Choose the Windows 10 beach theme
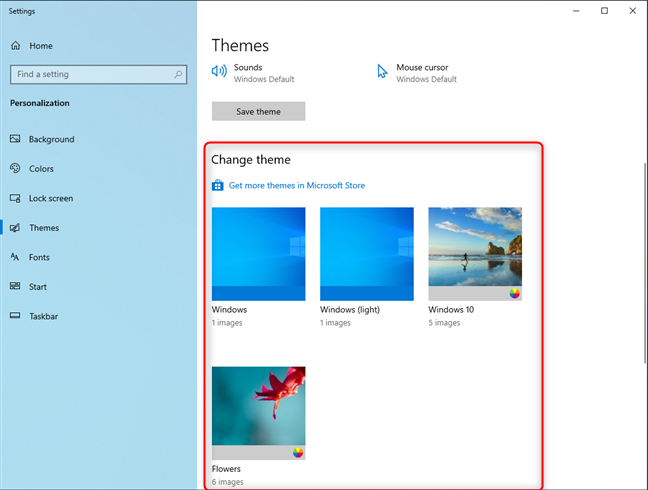Image resolution: width=648 pixels, height=490 pixels. click(475, 254)
